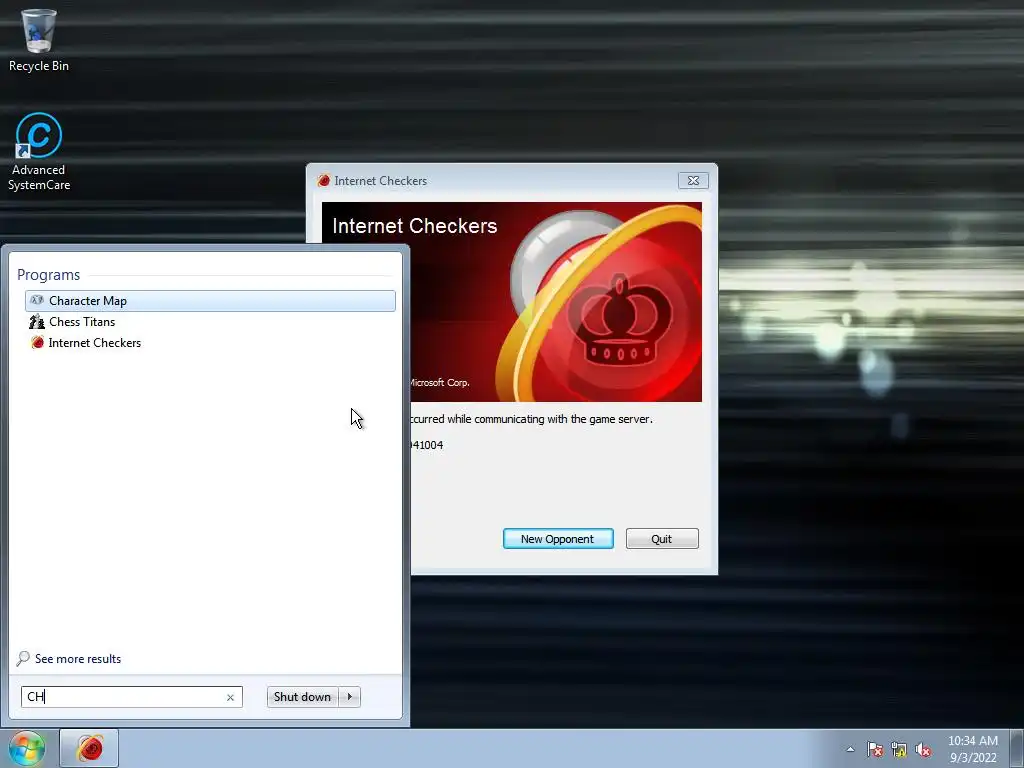Expand the Shut down options arrow
Viewport: 1024px width, 768px height.
(x=350, y=697)
